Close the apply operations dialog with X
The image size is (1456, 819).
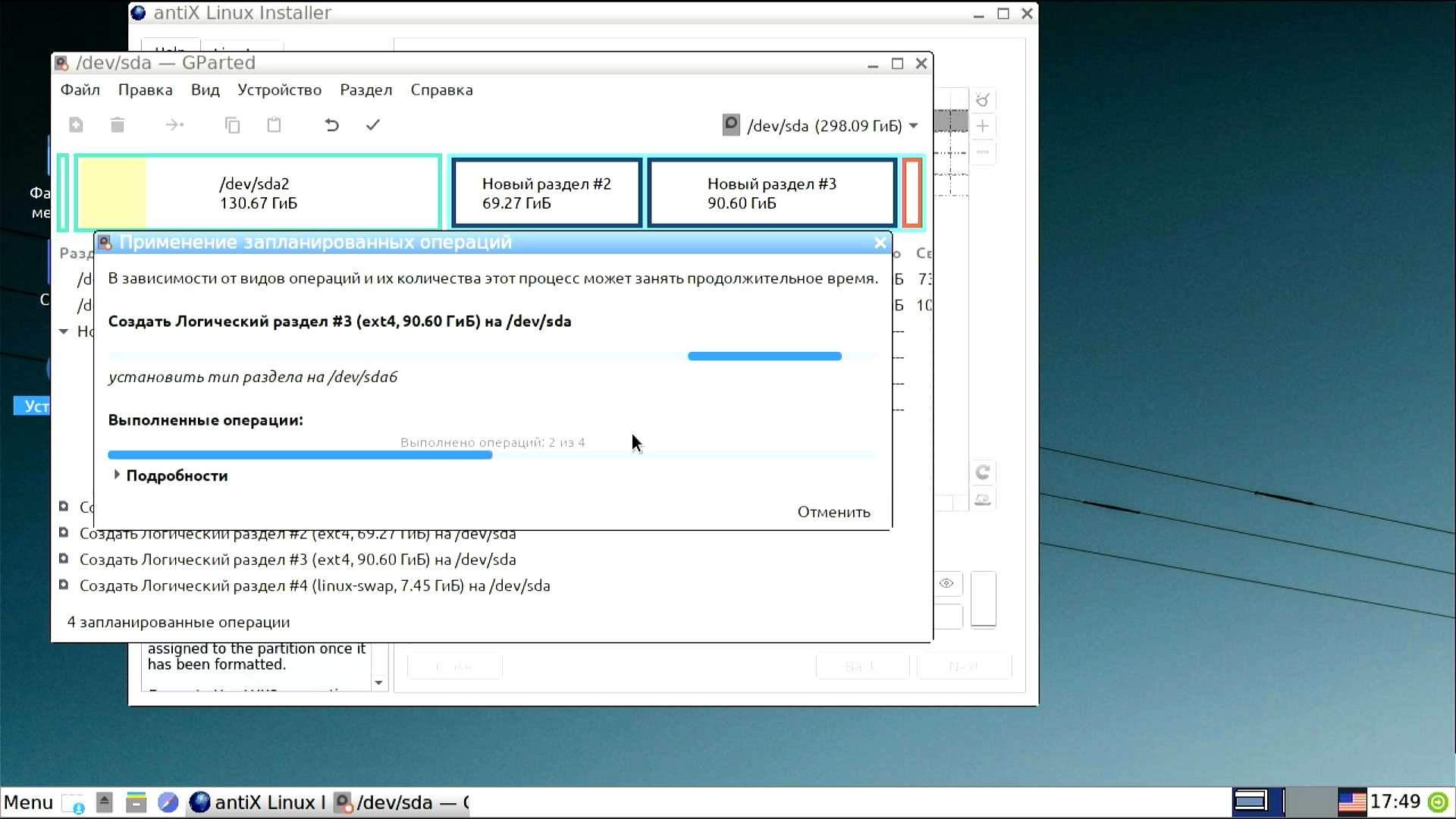click(x=880, y=243)
